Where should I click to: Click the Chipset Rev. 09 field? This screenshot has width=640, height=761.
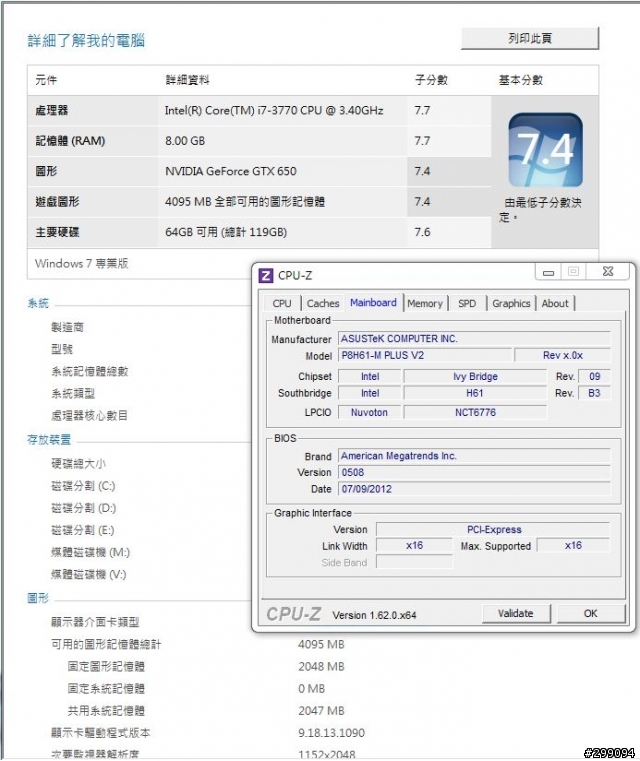pyautogui.click(x=594, y=377)
